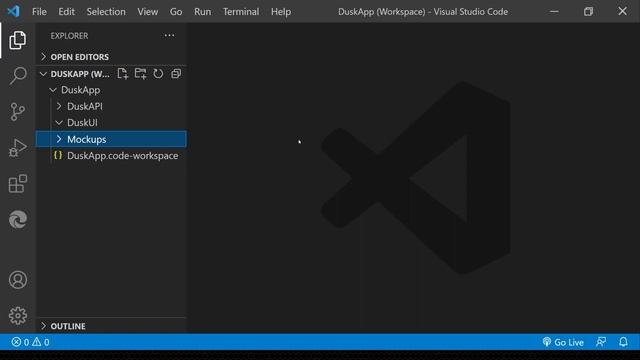Open the View menu
Image resolution: width=640 pixels, height=360 pixels.
[x=147, y=11]
